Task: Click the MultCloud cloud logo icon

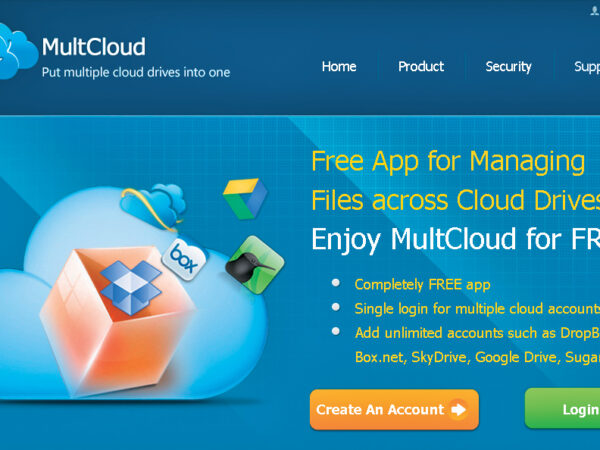Action: 18,51
